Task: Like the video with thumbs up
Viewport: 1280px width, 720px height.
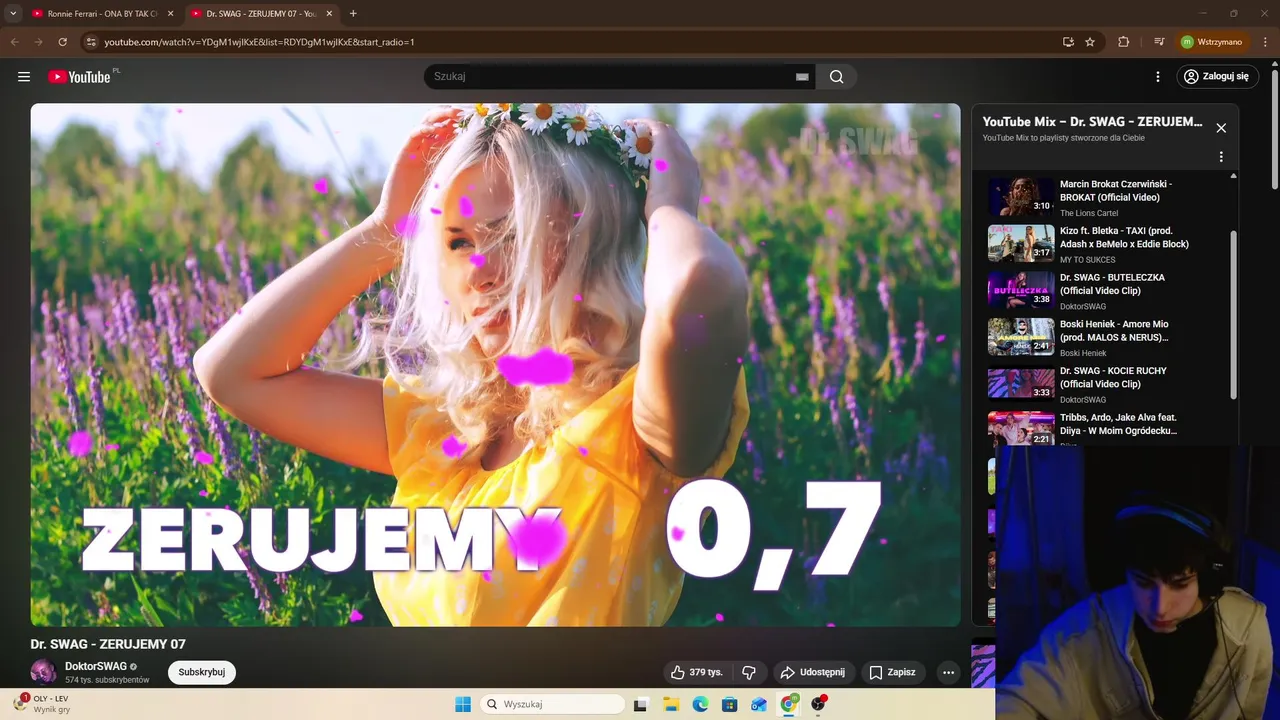Action: (696, 672)
